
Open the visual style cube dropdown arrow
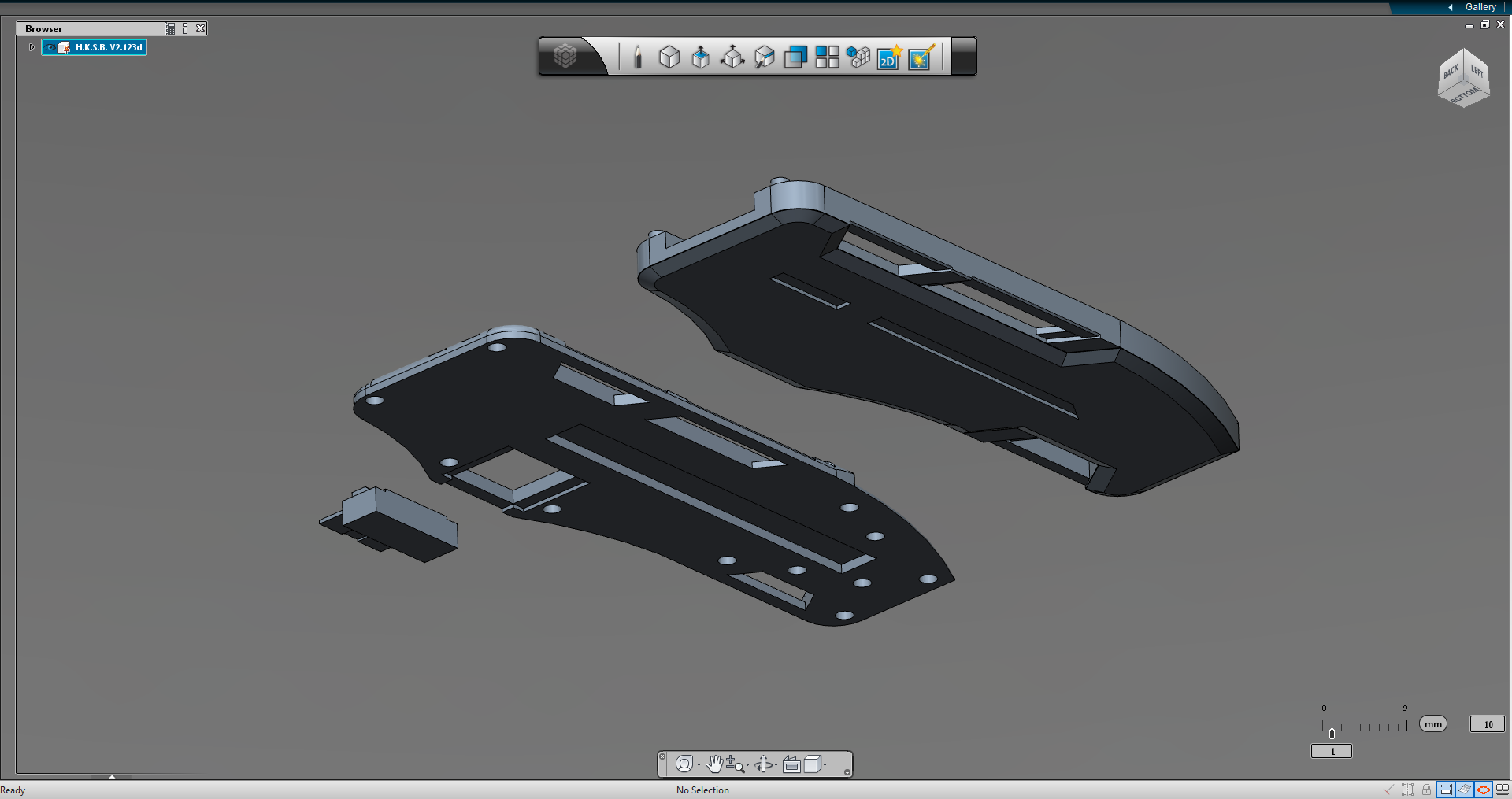tap(825, 764)
